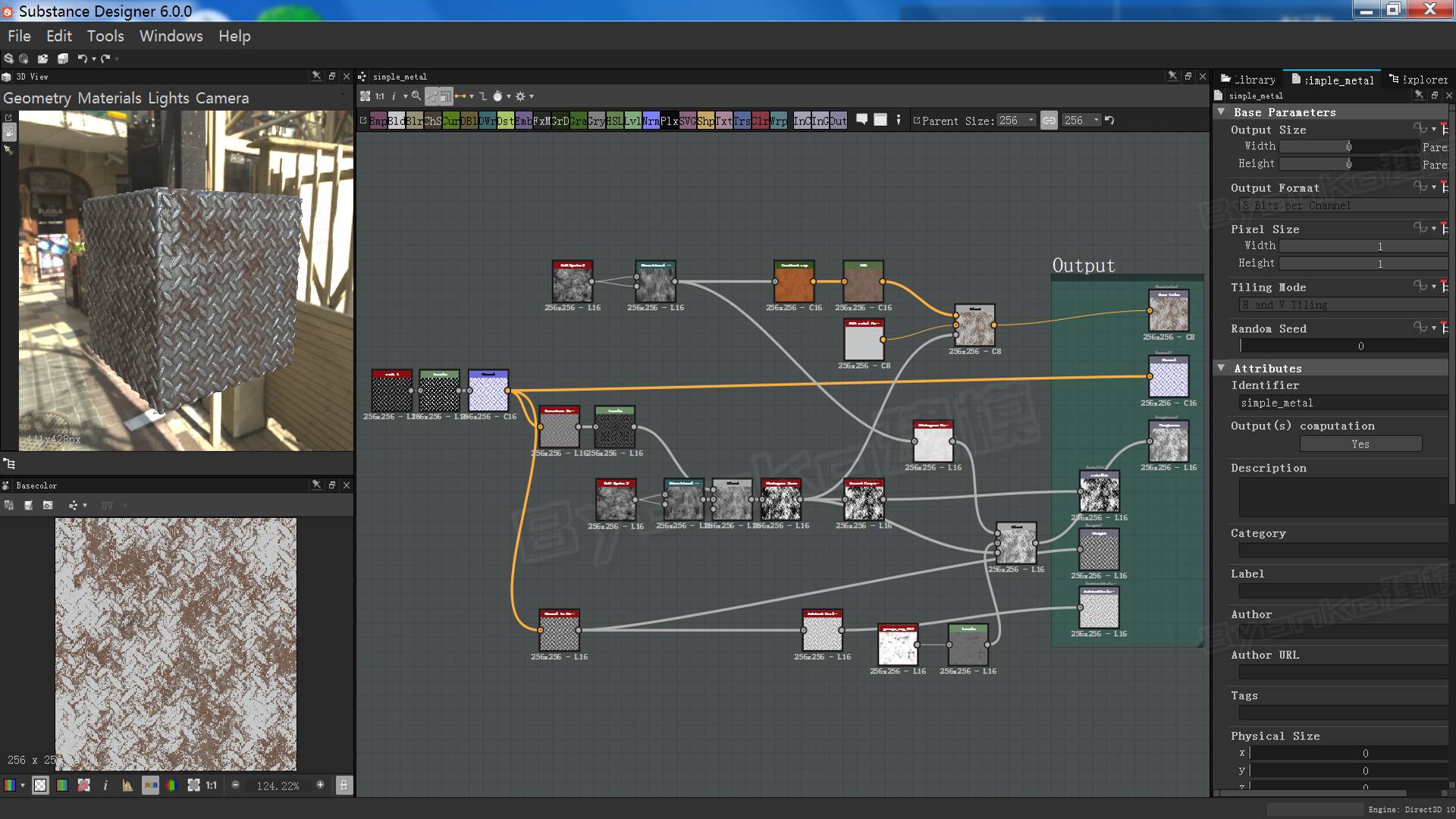The image size is (1456, 819).
Task: Click the undo arrow in main toolbar
Action: (x=82, y=58)
